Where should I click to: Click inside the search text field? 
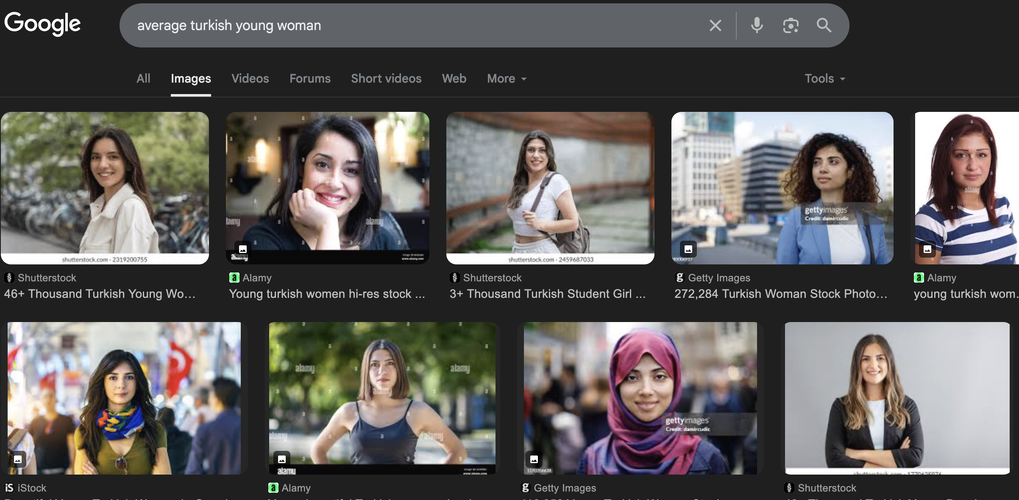pyautogui.click(x=410, y=26)
